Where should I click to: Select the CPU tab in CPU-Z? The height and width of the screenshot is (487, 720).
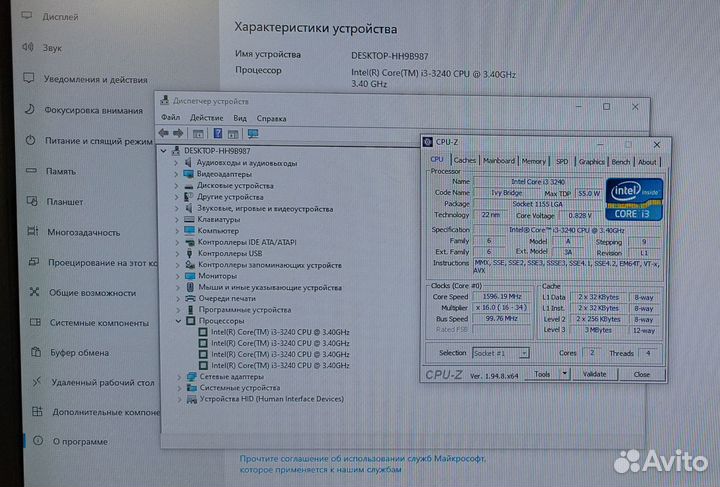point(437,159)
